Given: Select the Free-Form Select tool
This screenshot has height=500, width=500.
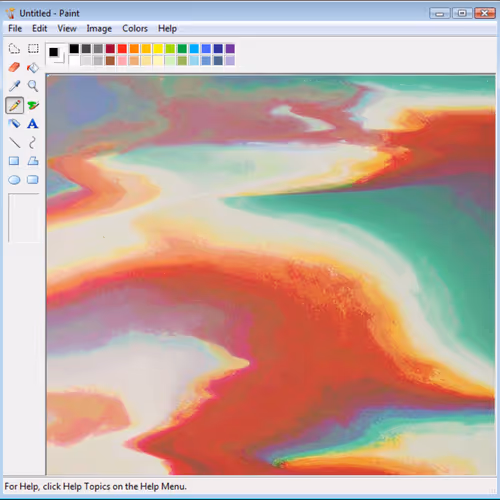Looking at the screenshot, I should coord(14,49).
